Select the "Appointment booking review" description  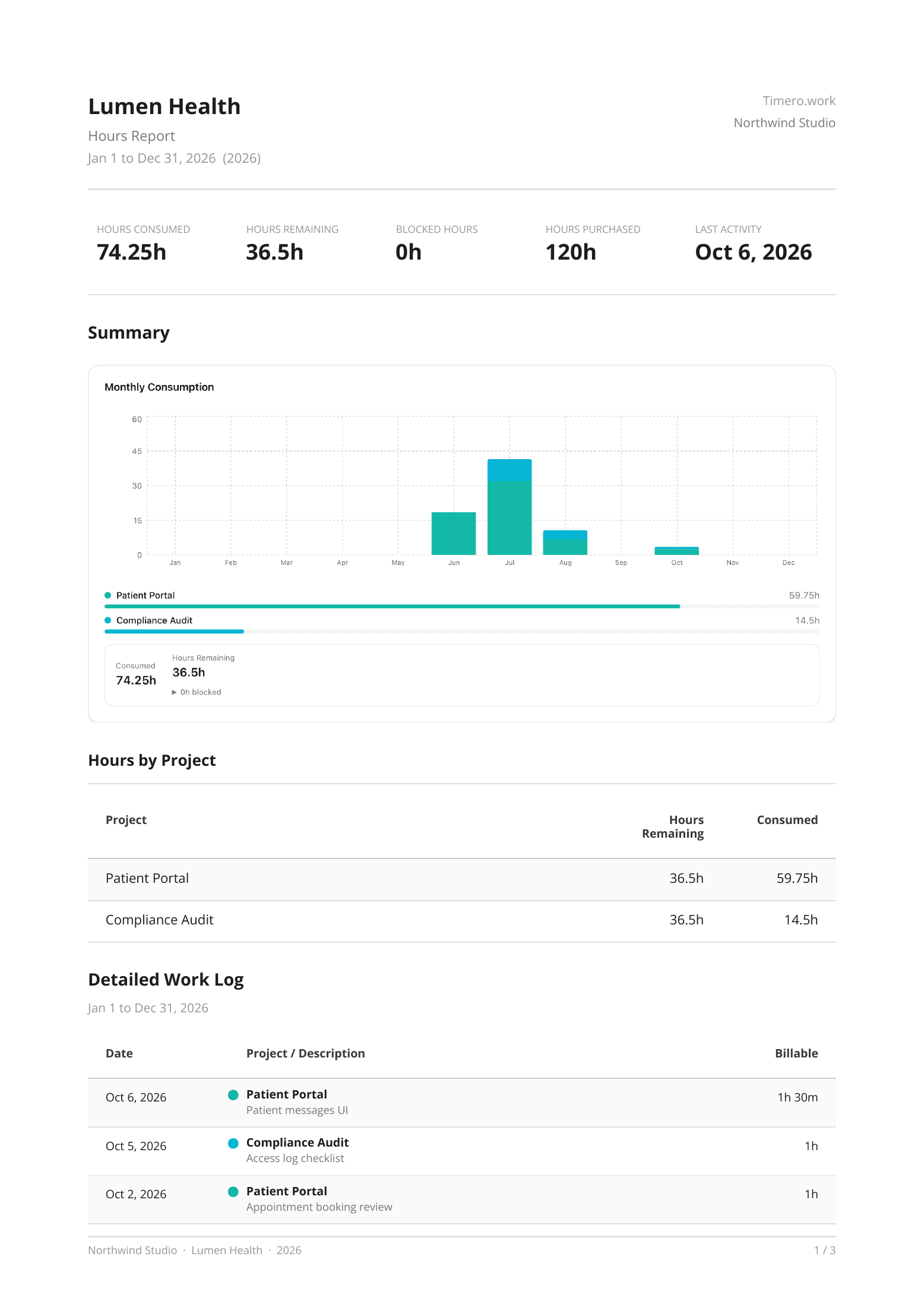(319, 1207)
